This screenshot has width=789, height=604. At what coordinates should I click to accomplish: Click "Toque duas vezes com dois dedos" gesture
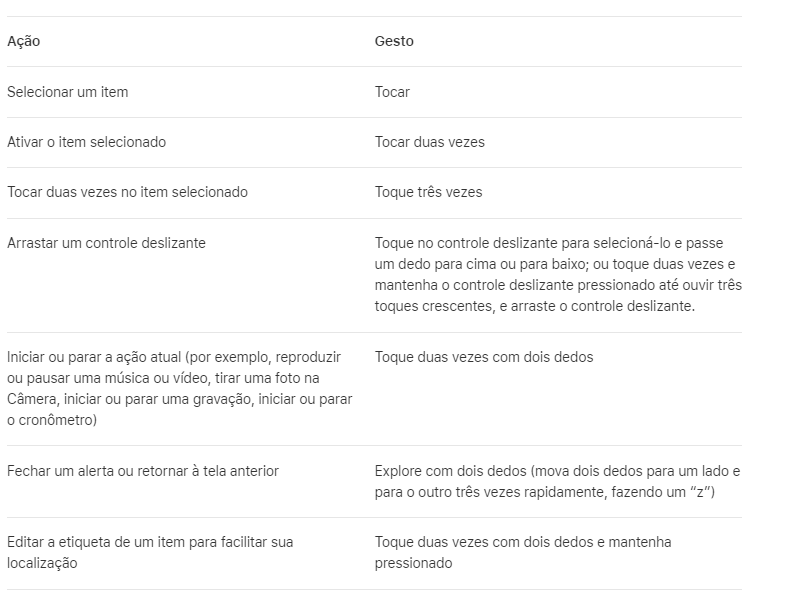click(x=483, y=357)
